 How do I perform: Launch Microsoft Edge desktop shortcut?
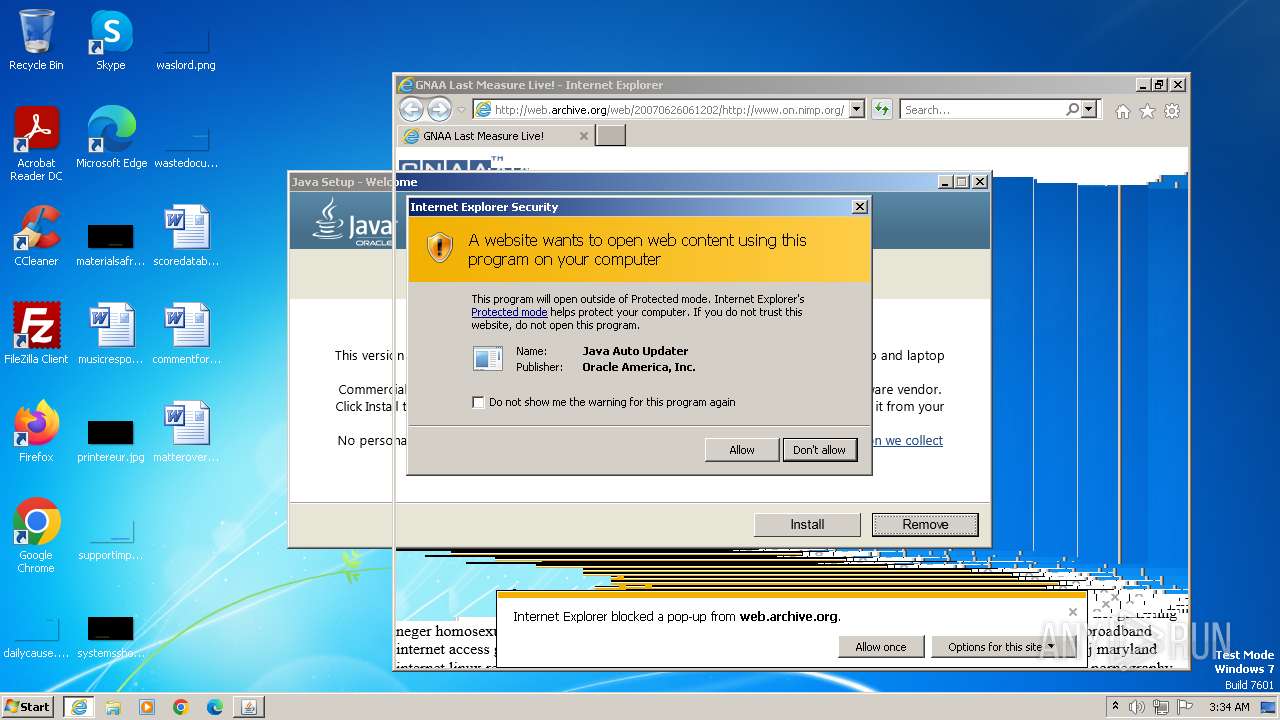(x=111, y=138)
